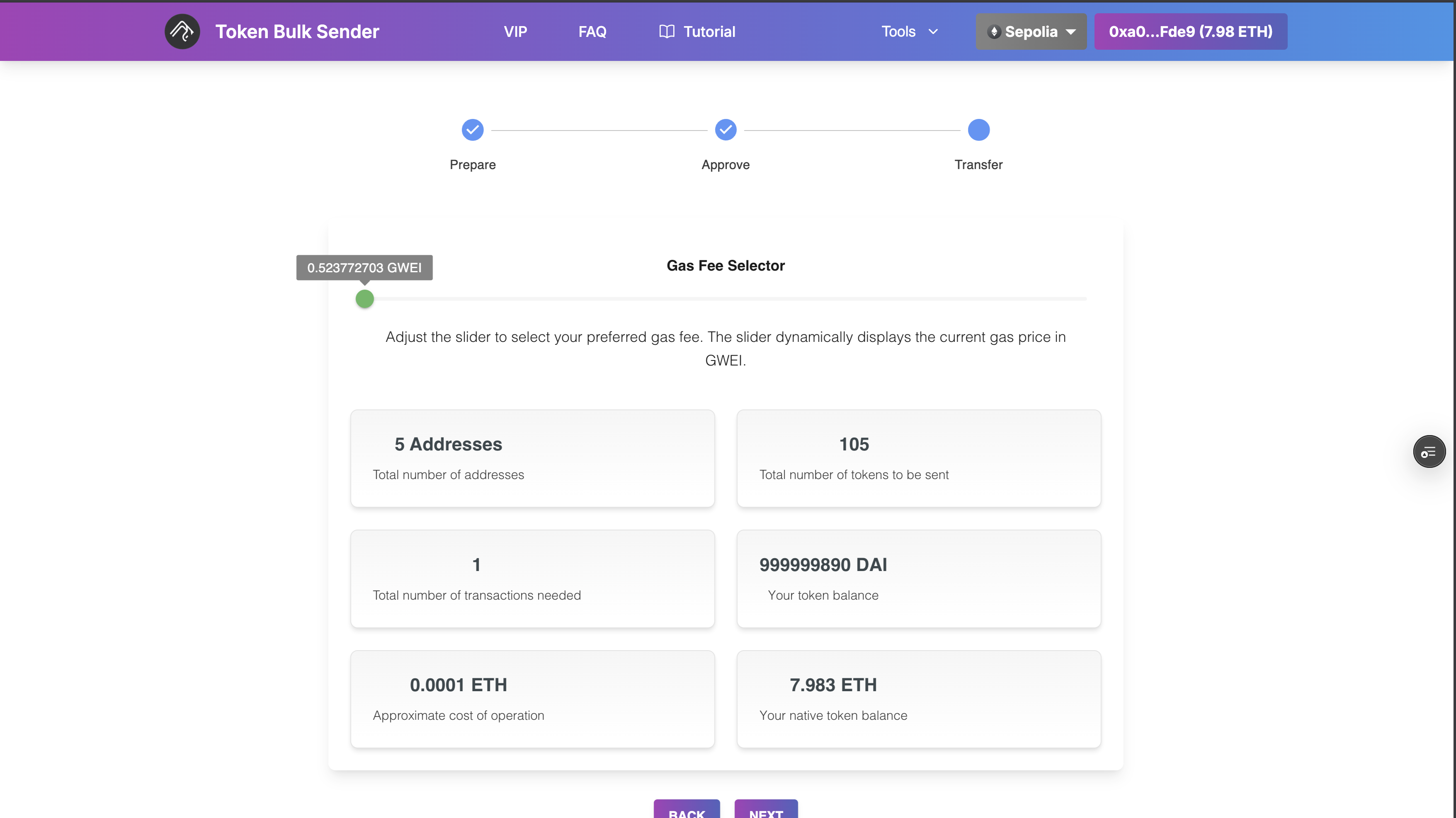Click the blue circle icon for the Transfer step

pos(978,129)
